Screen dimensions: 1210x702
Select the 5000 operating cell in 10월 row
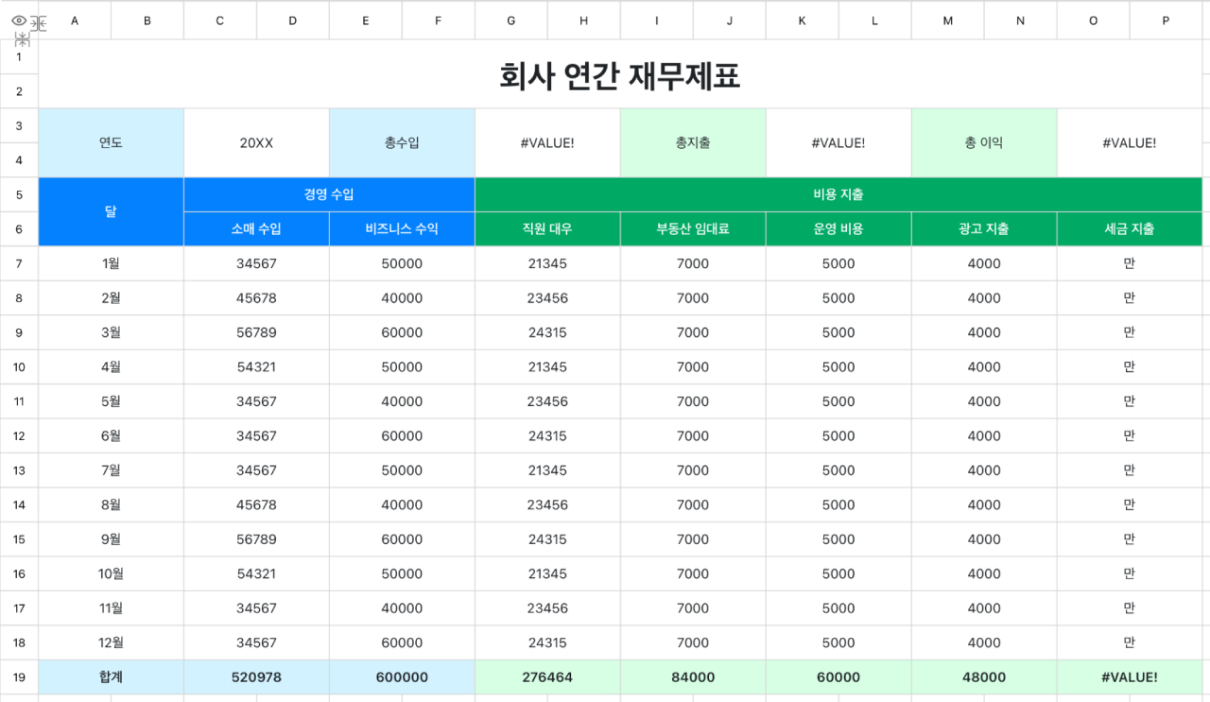[x=839, y=574]
